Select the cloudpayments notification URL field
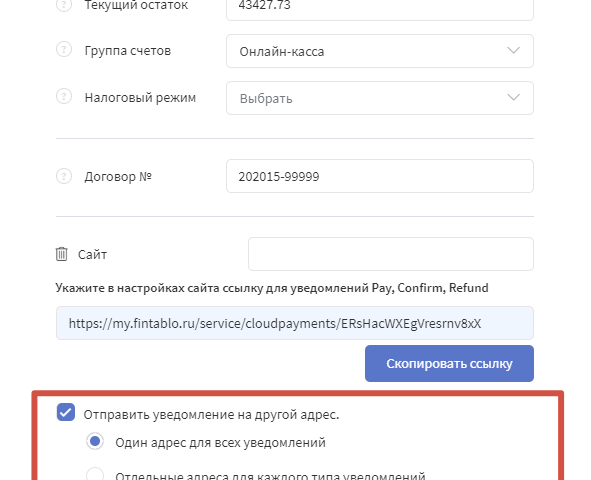This screenshot has width=591, height=480. 295,323
